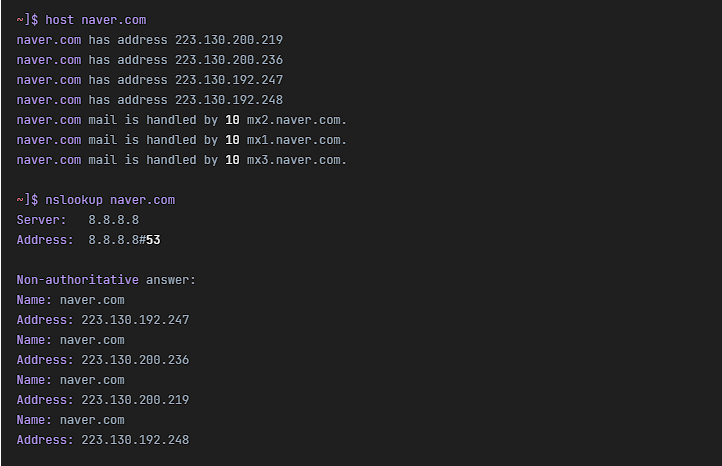
Task: Click the port number 53 after 8.8.8.8#
Action: [x=153, y=240]
